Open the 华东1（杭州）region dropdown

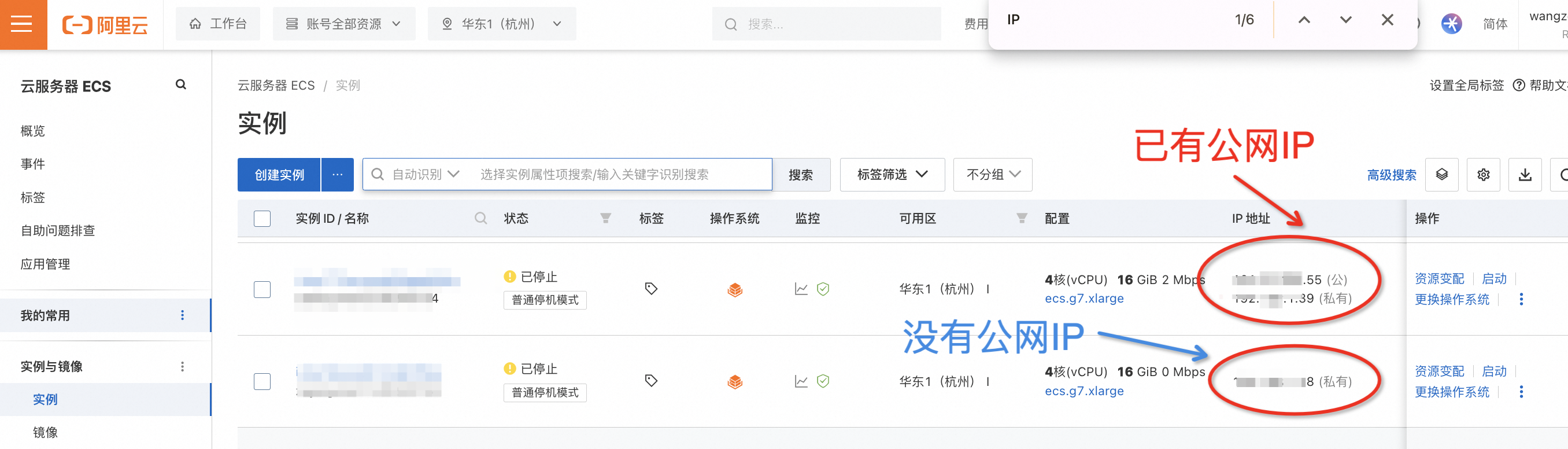pos(502,24)
